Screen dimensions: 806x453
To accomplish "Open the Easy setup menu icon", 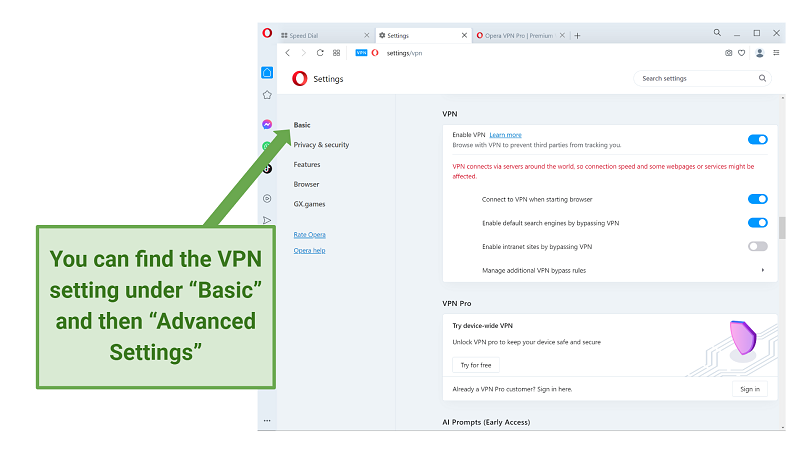I will click(776, 53).
